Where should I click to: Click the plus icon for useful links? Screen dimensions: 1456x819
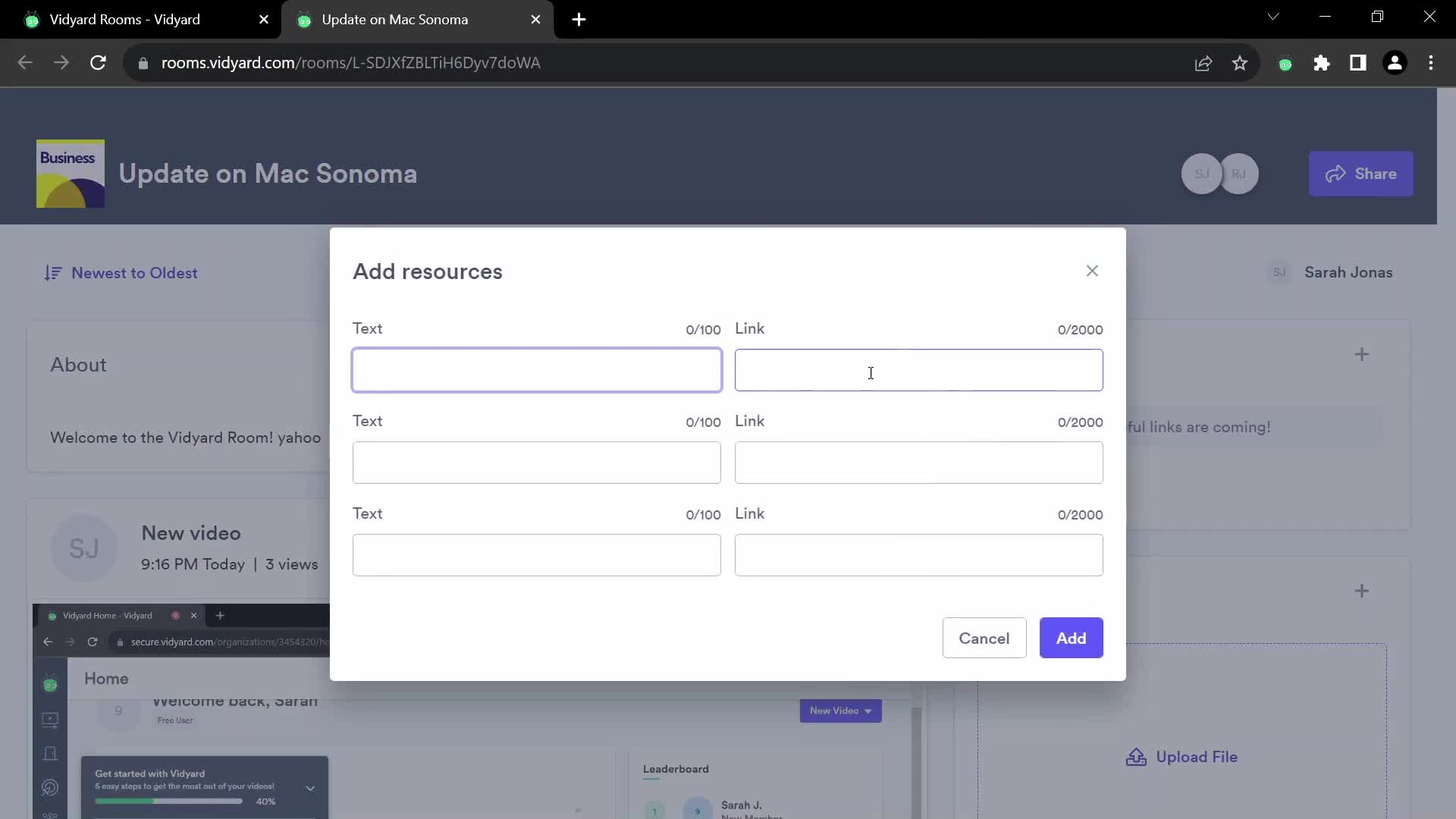(x=1362, y=354)
